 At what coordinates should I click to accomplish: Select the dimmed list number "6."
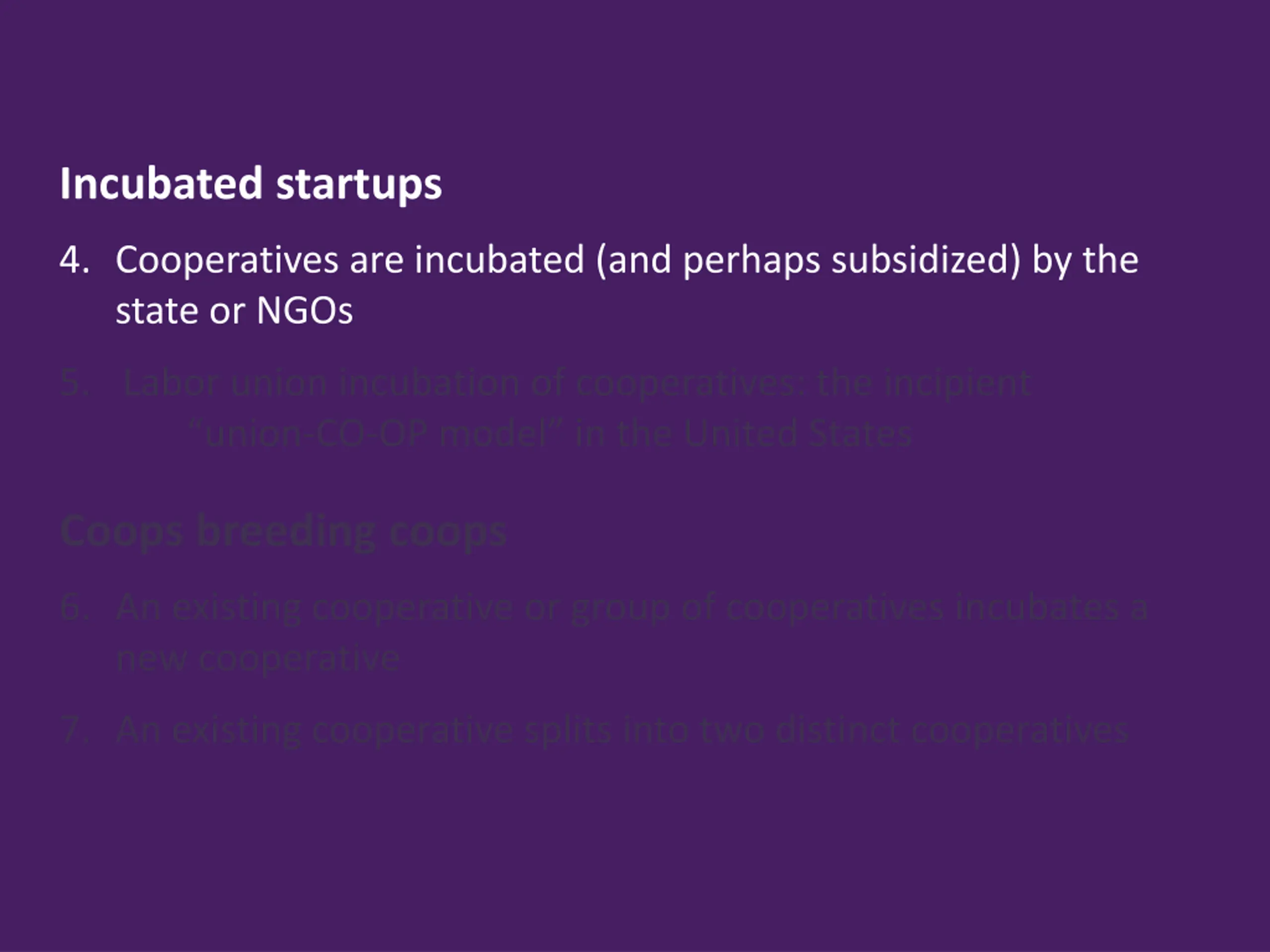(x=74, y=608)
